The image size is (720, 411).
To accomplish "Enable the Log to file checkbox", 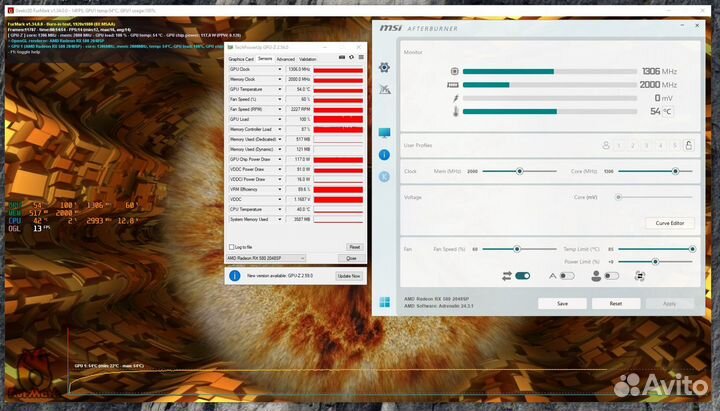I will [x=231, y=247].
